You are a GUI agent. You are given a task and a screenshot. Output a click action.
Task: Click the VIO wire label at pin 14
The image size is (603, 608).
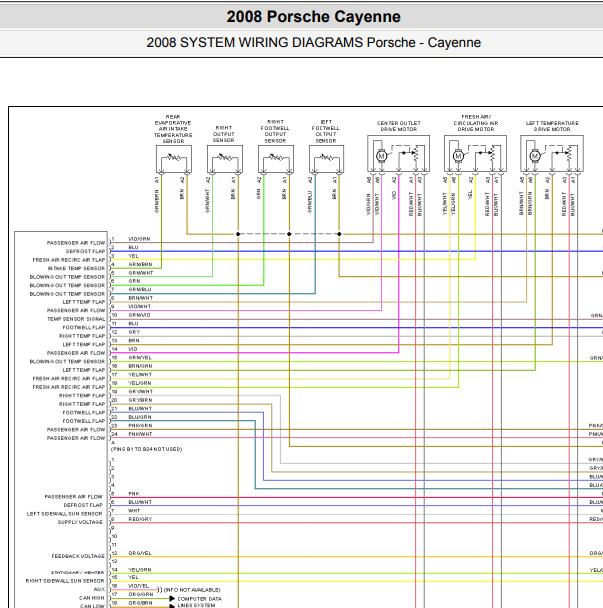click(x=133, y=349)
